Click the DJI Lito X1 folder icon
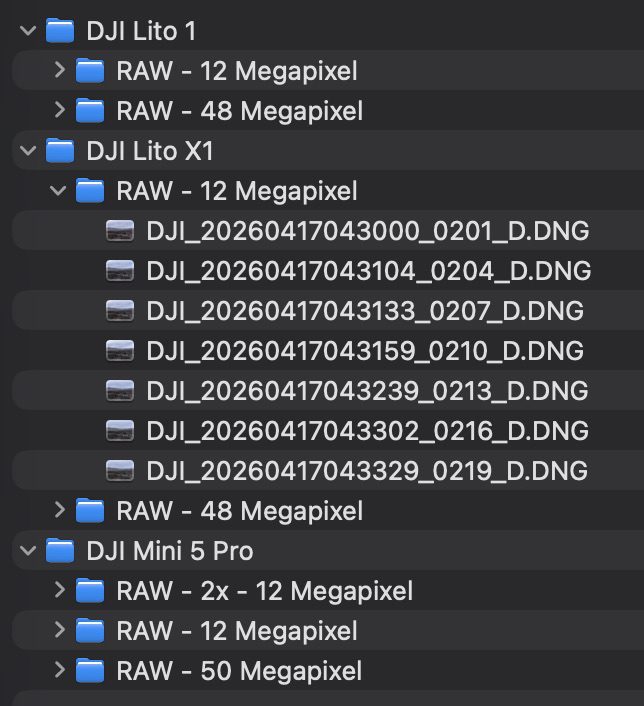644x706 pixels. 61,151
